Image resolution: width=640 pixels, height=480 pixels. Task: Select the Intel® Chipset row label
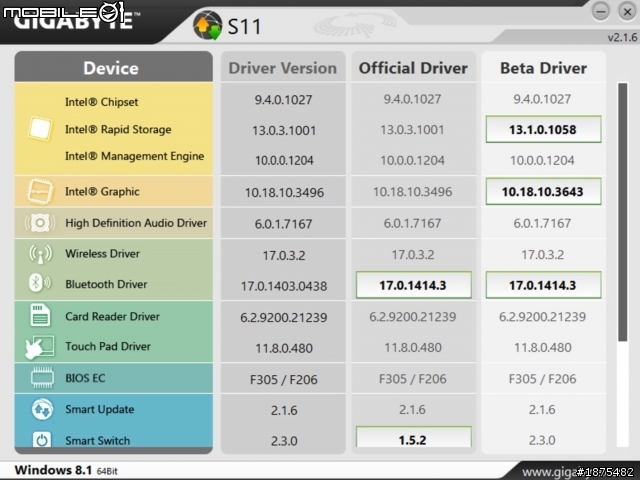pos(102,102)
